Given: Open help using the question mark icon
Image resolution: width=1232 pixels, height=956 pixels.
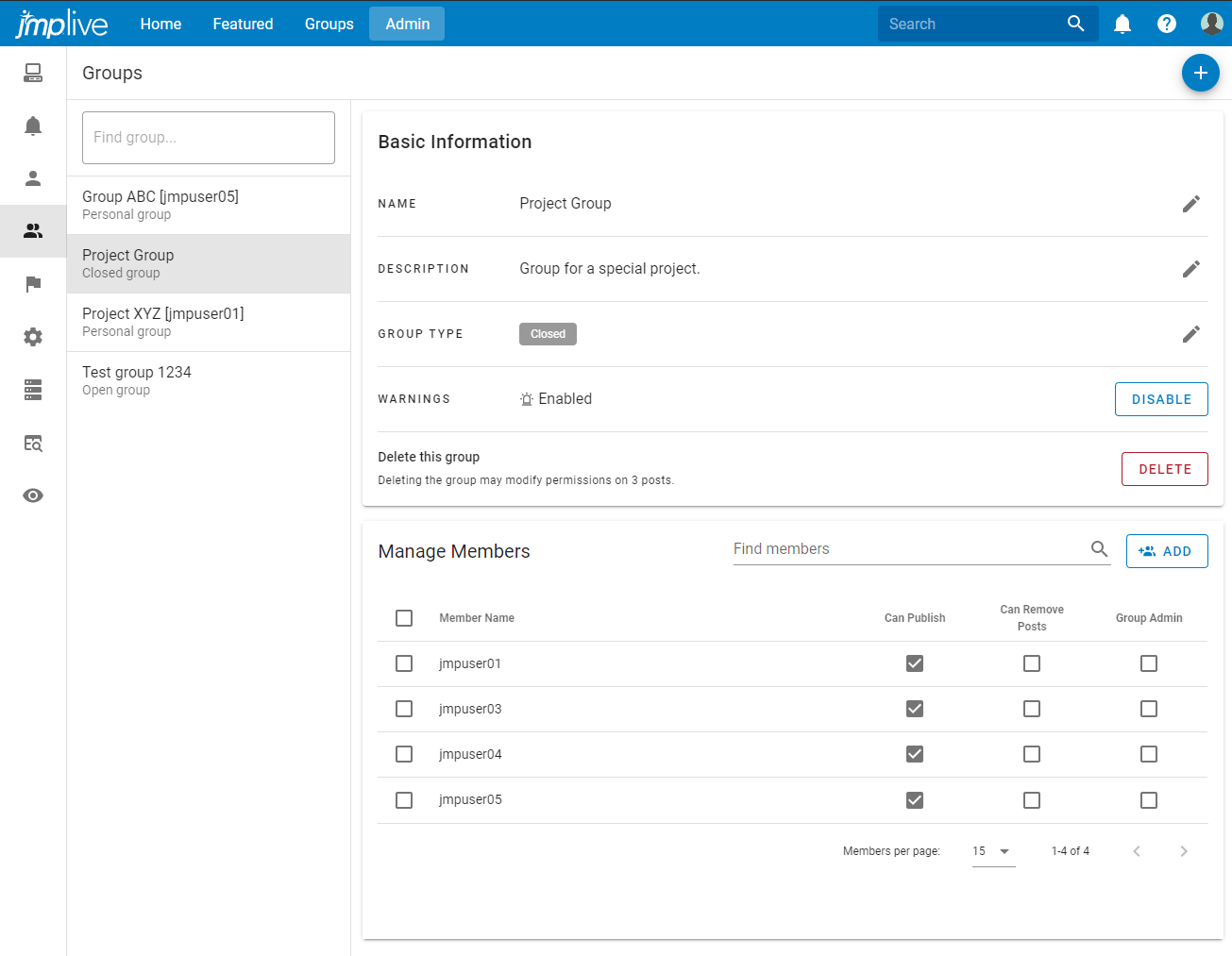Looking at the screenshot, I should point(1167,24).
